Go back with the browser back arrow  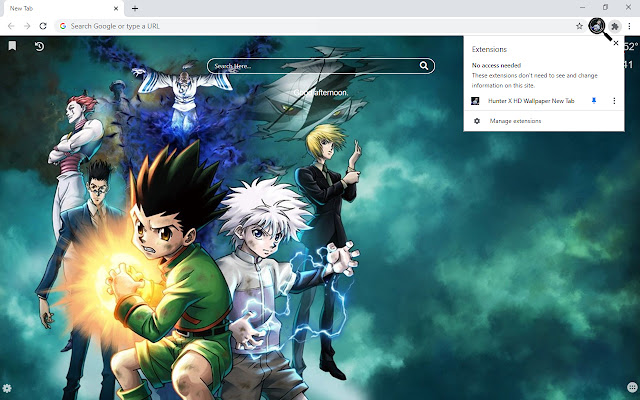(11, 26)
